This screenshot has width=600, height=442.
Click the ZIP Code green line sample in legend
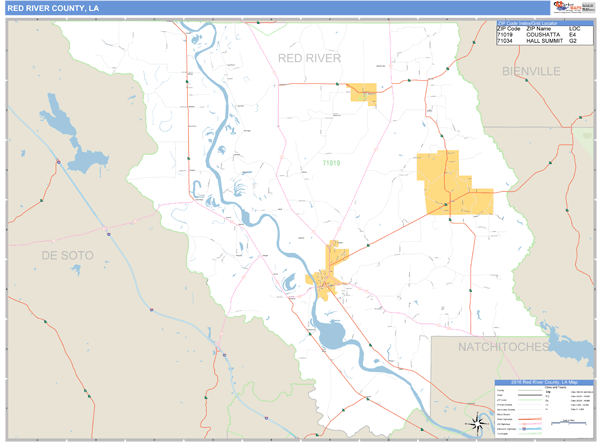[530, 400]
